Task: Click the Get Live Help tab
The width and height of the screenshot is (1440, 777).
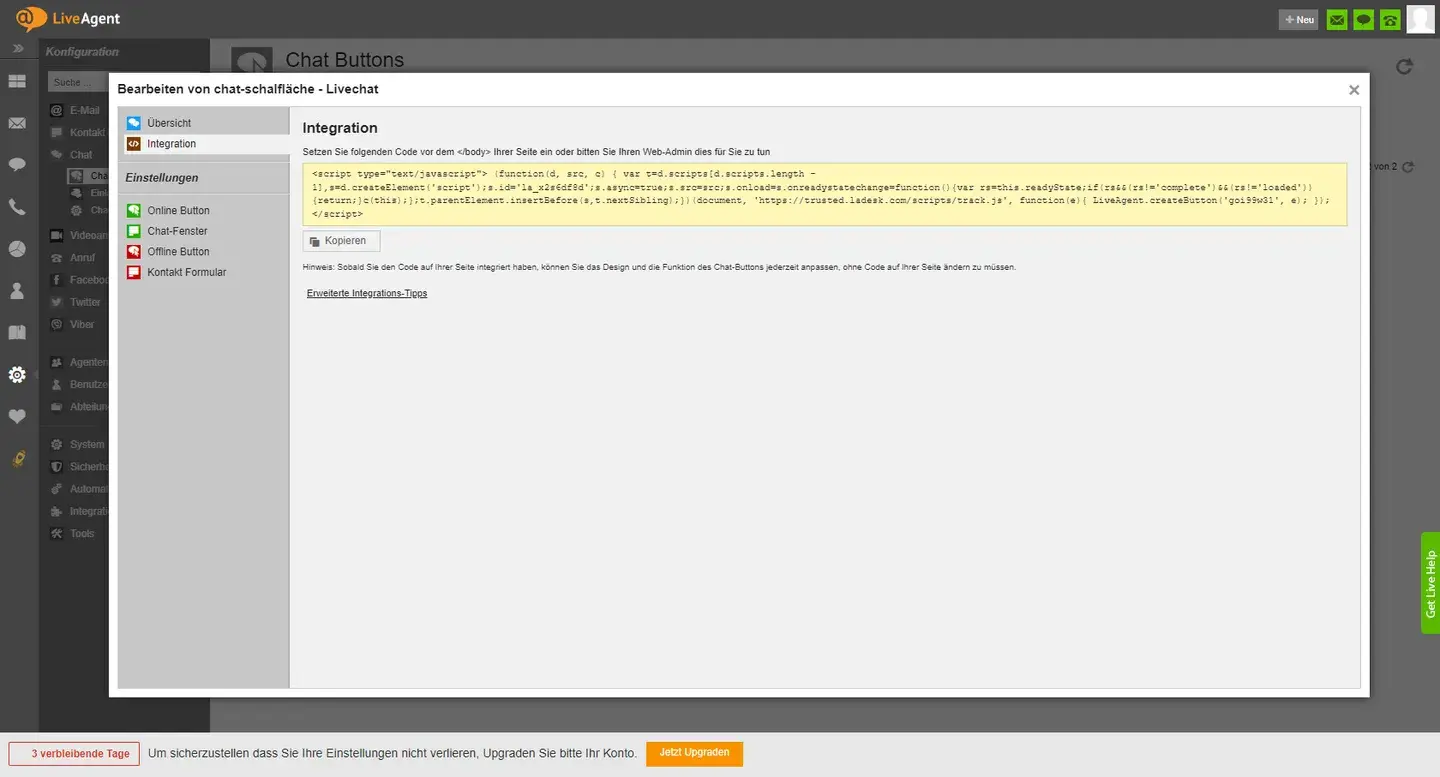Action: tap(1430, 583)
